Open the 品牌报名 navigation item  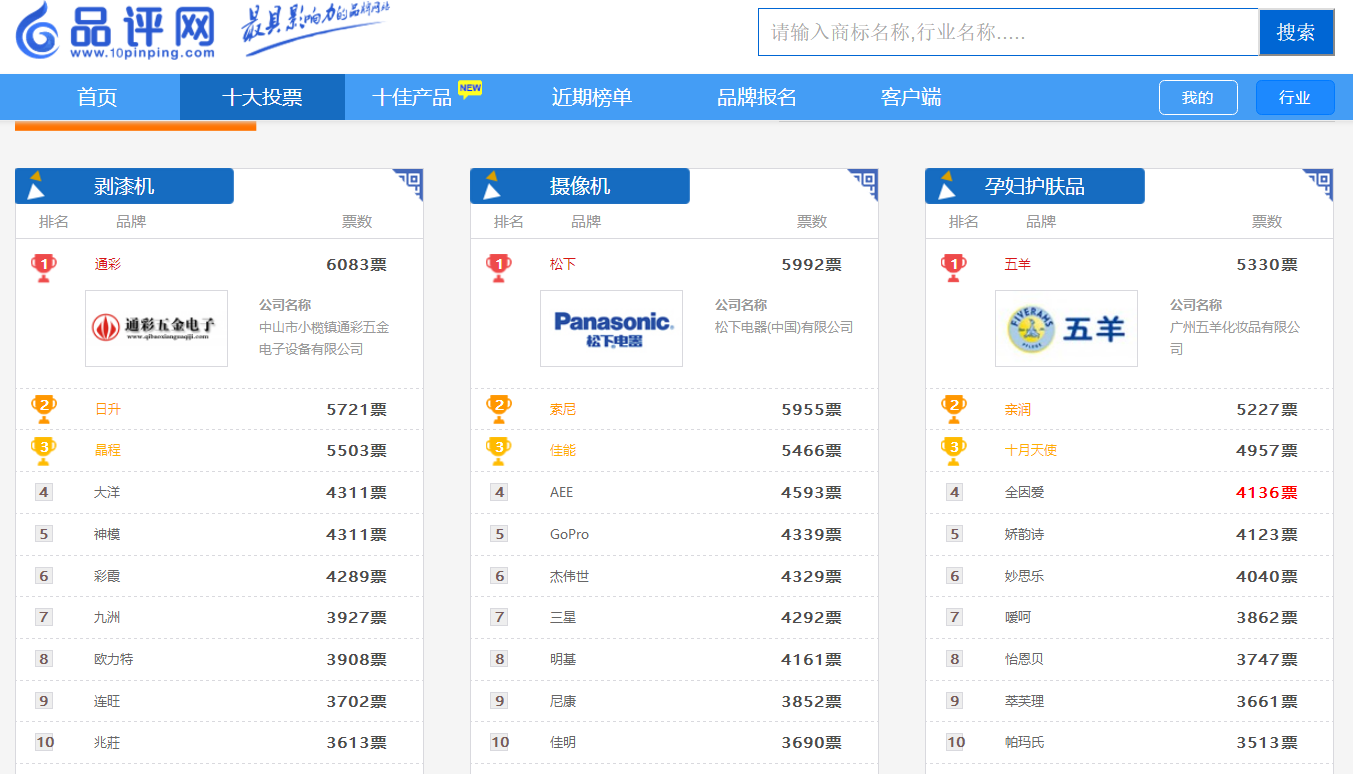click(x=757, y=97)
